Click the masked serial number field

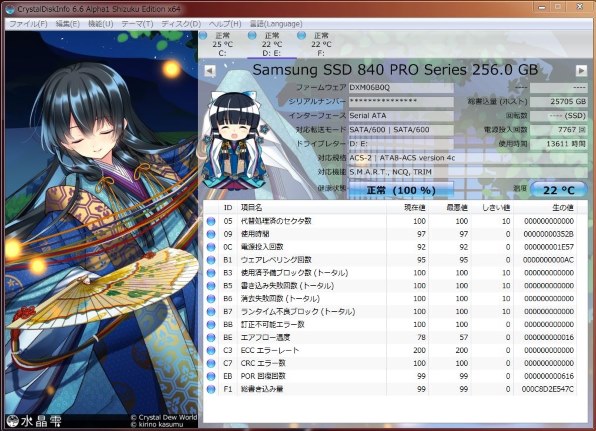[401, 102]
